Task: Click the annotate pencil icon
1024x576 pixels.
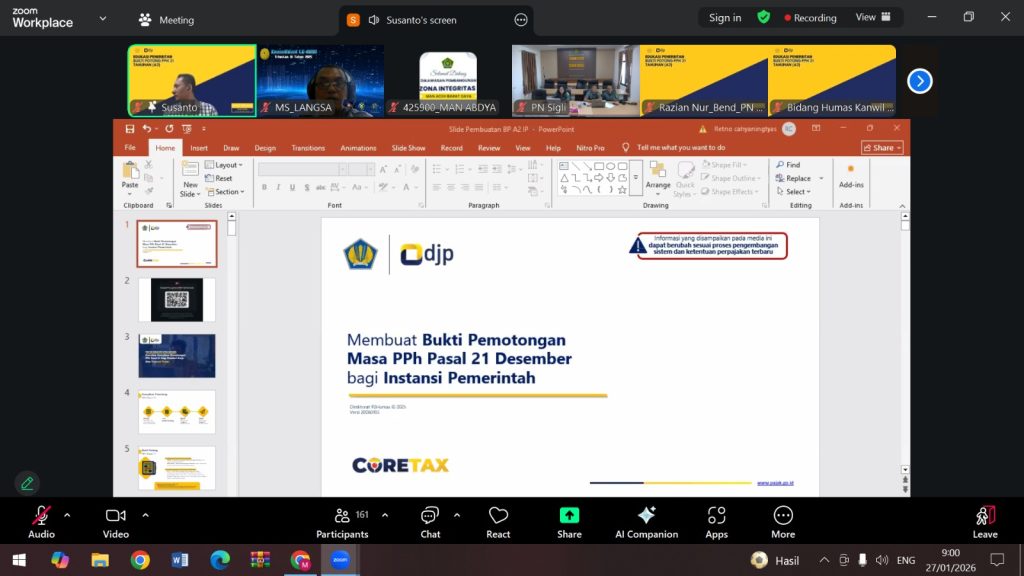Action: click(27, 483)
